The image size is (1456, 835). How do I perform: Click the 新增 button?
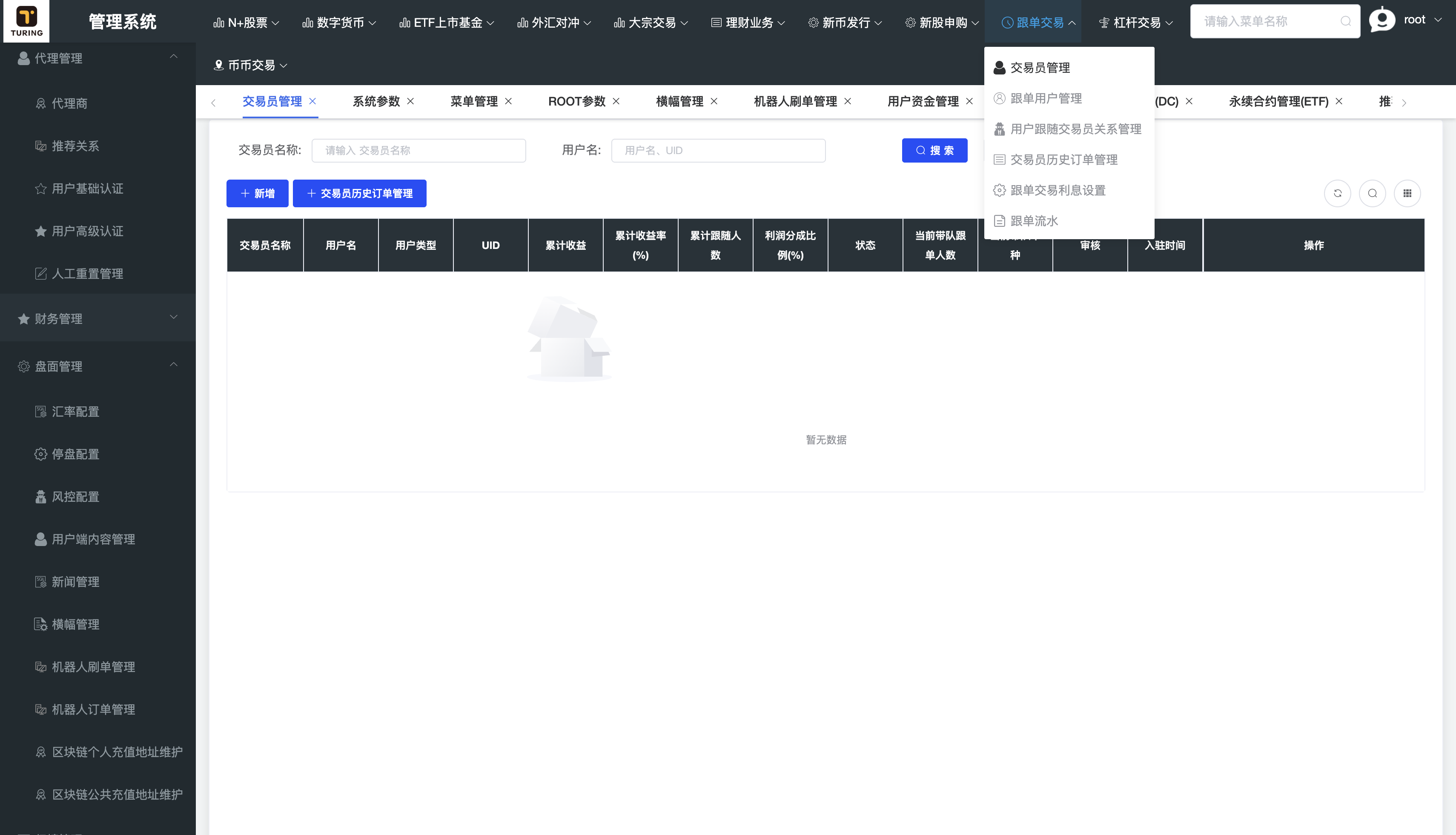pyautogui.click(x=257, y=193)
